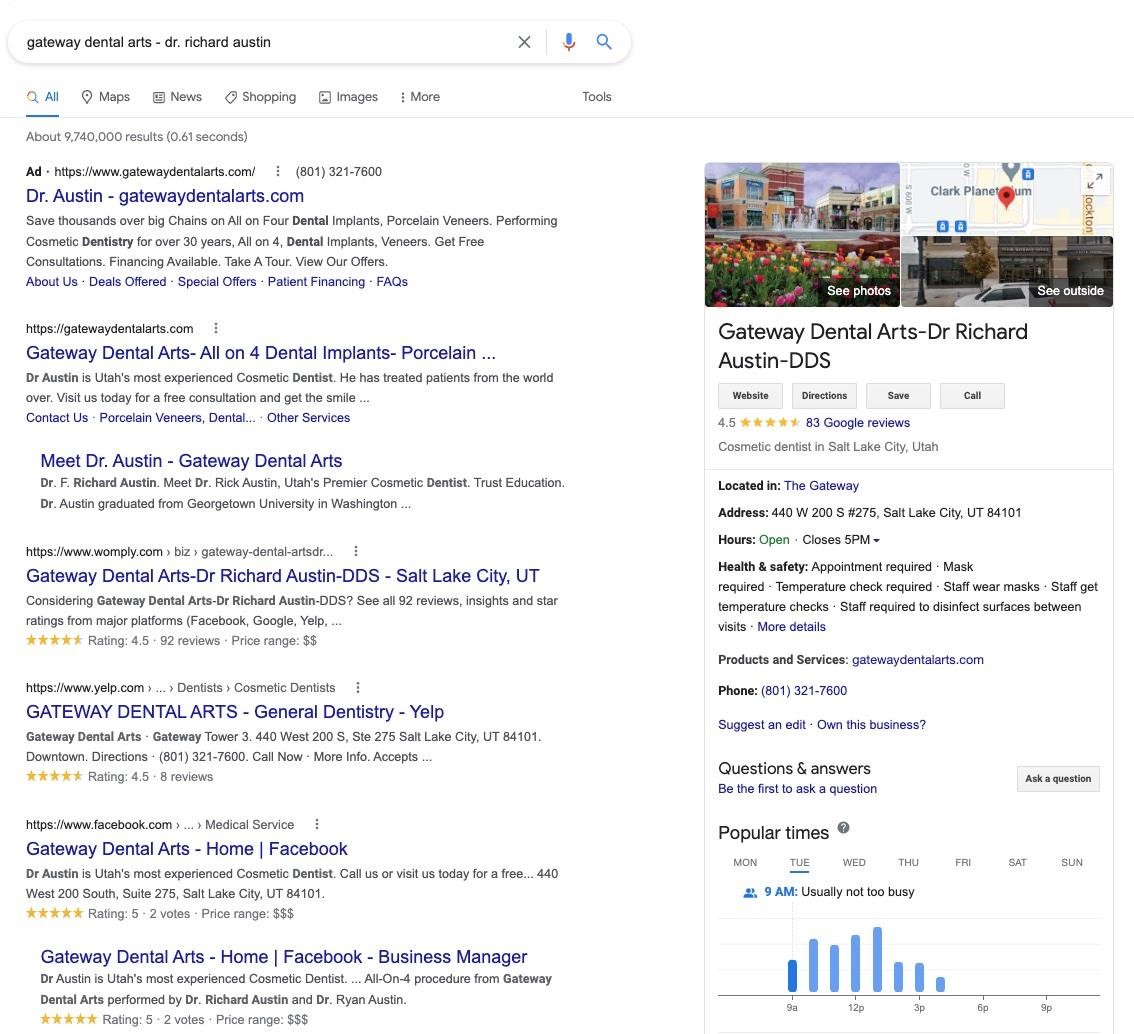Open the Special Offers ad sitelink
This screenshot has width=1134, height=1034.
pyautogui.click(x=217, y=282)
